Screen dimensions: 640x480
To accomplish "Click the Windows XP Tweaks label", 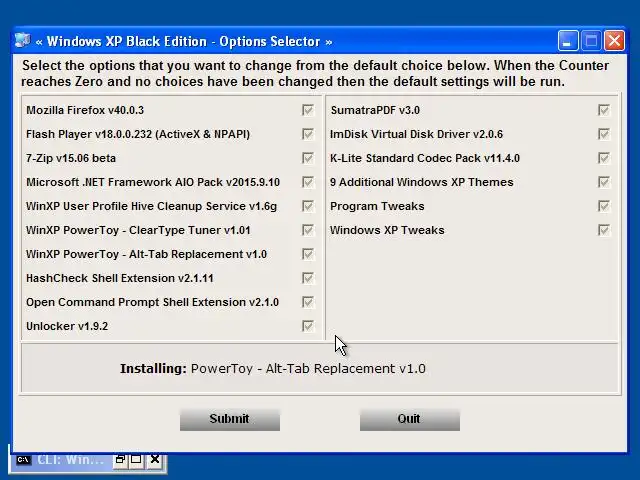I will pyautogui.click(x=387, y=230).
